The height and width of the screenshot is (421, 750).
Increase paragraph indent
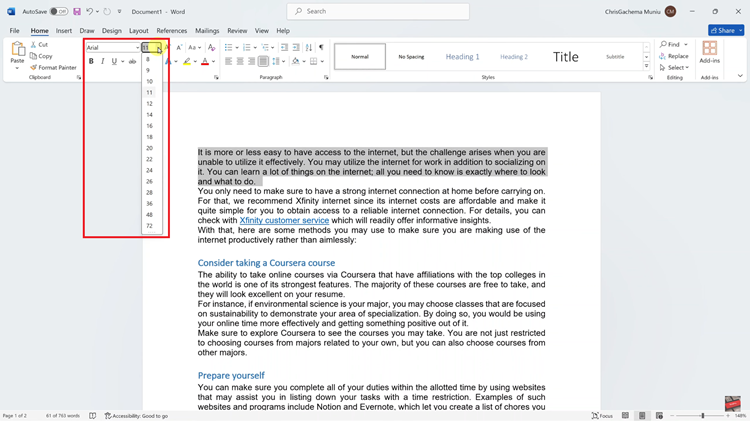296,47
